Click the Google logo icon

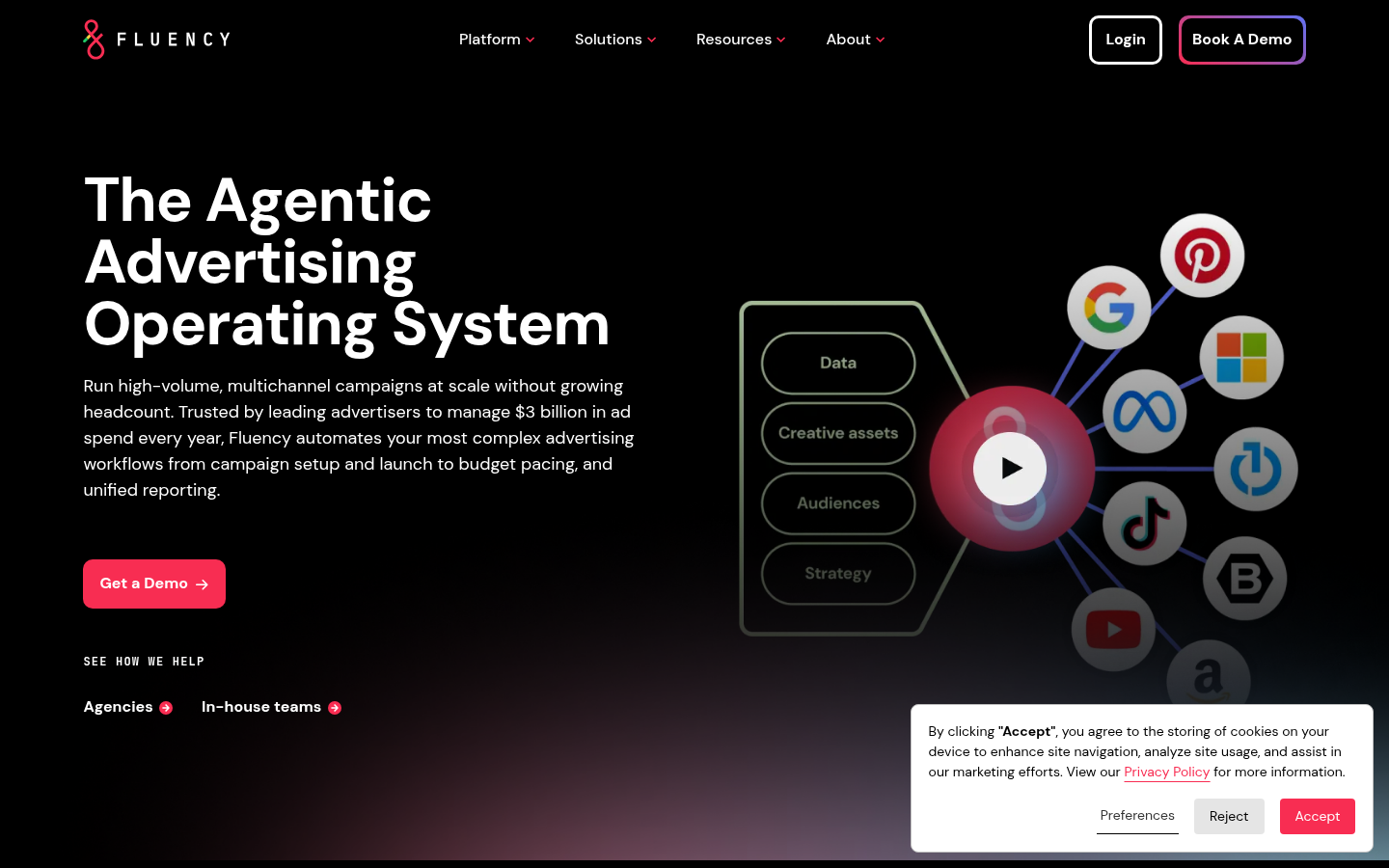[1109, 308]
